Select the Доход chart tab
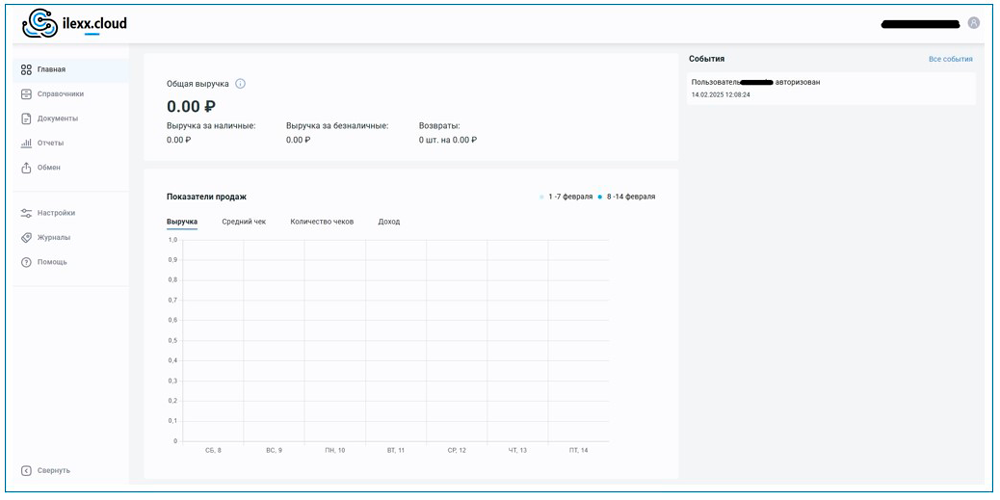This screenshot has width=1000, height=500. (x=389, y=221)
